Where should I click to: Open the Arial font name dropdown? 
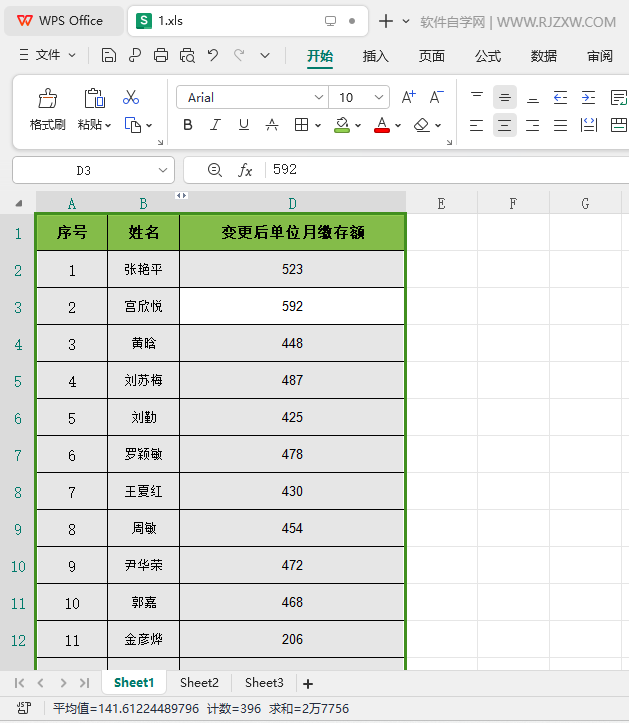point(318,97)
